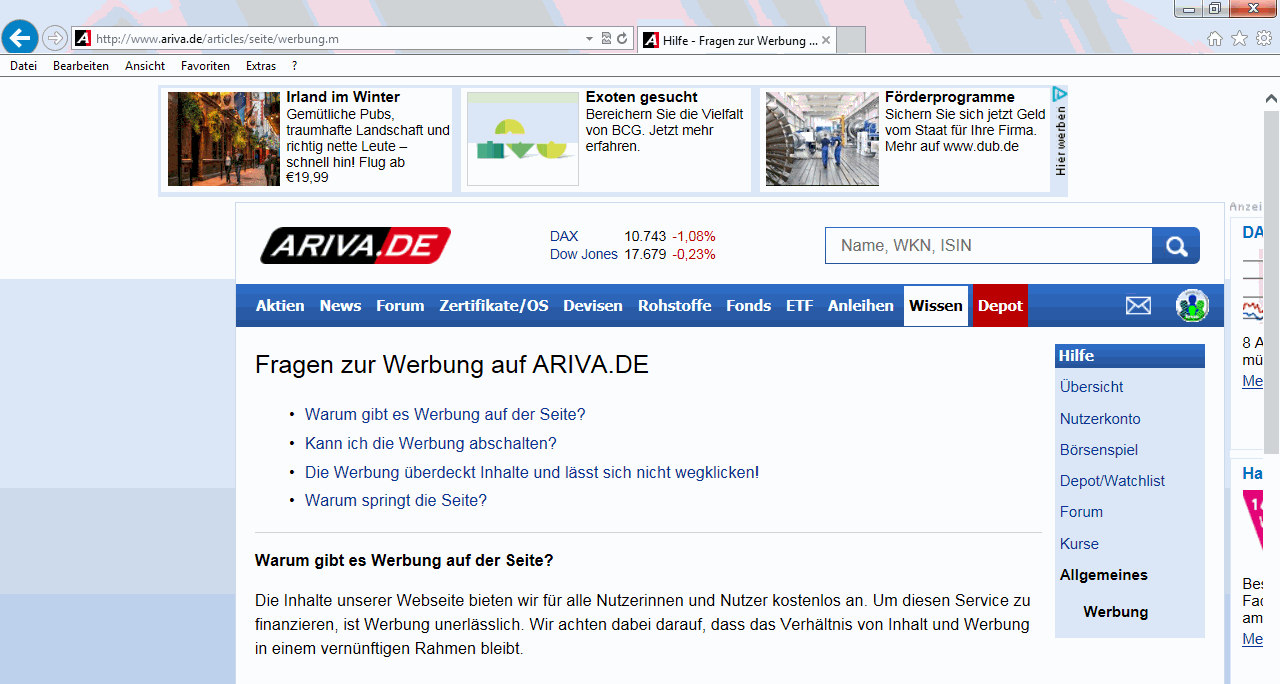This screenshot has height=684, width=1280.
Task: Open the address bar history dropdown arrow
Action: click(x=589, y=39)
